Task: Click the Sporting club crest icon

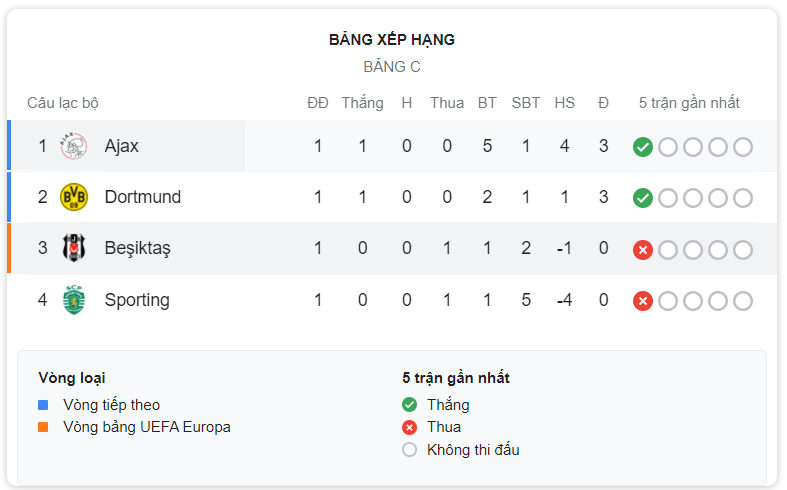Action: click(x=74, y=300)
